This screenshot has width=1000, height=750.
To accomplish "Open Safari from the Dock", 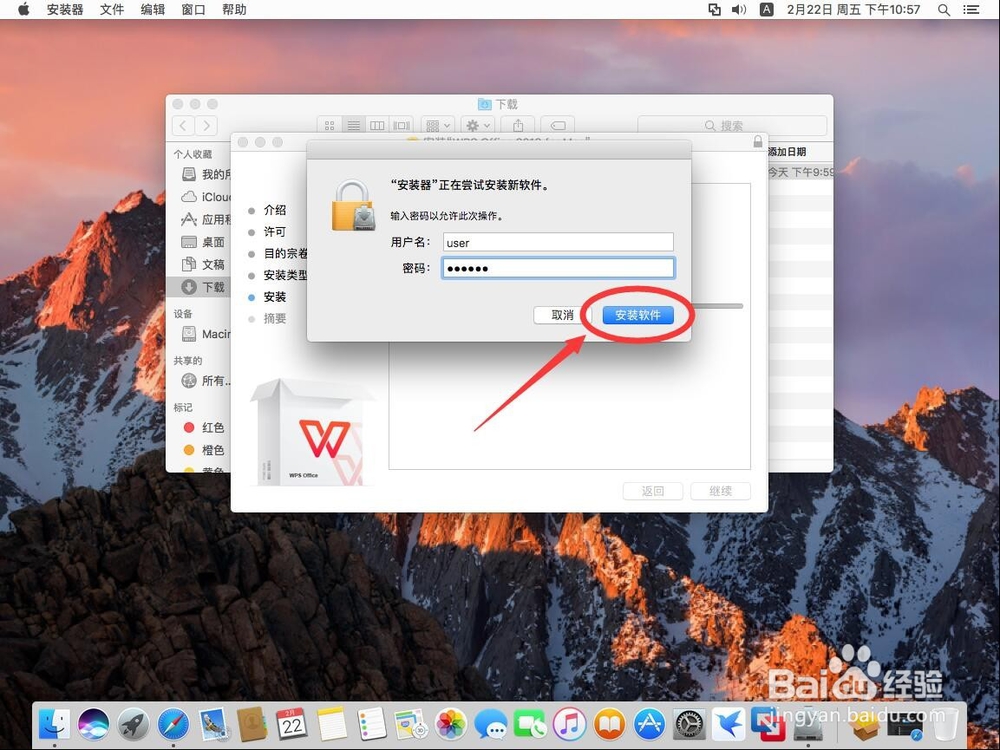I will tap(173, 724).
